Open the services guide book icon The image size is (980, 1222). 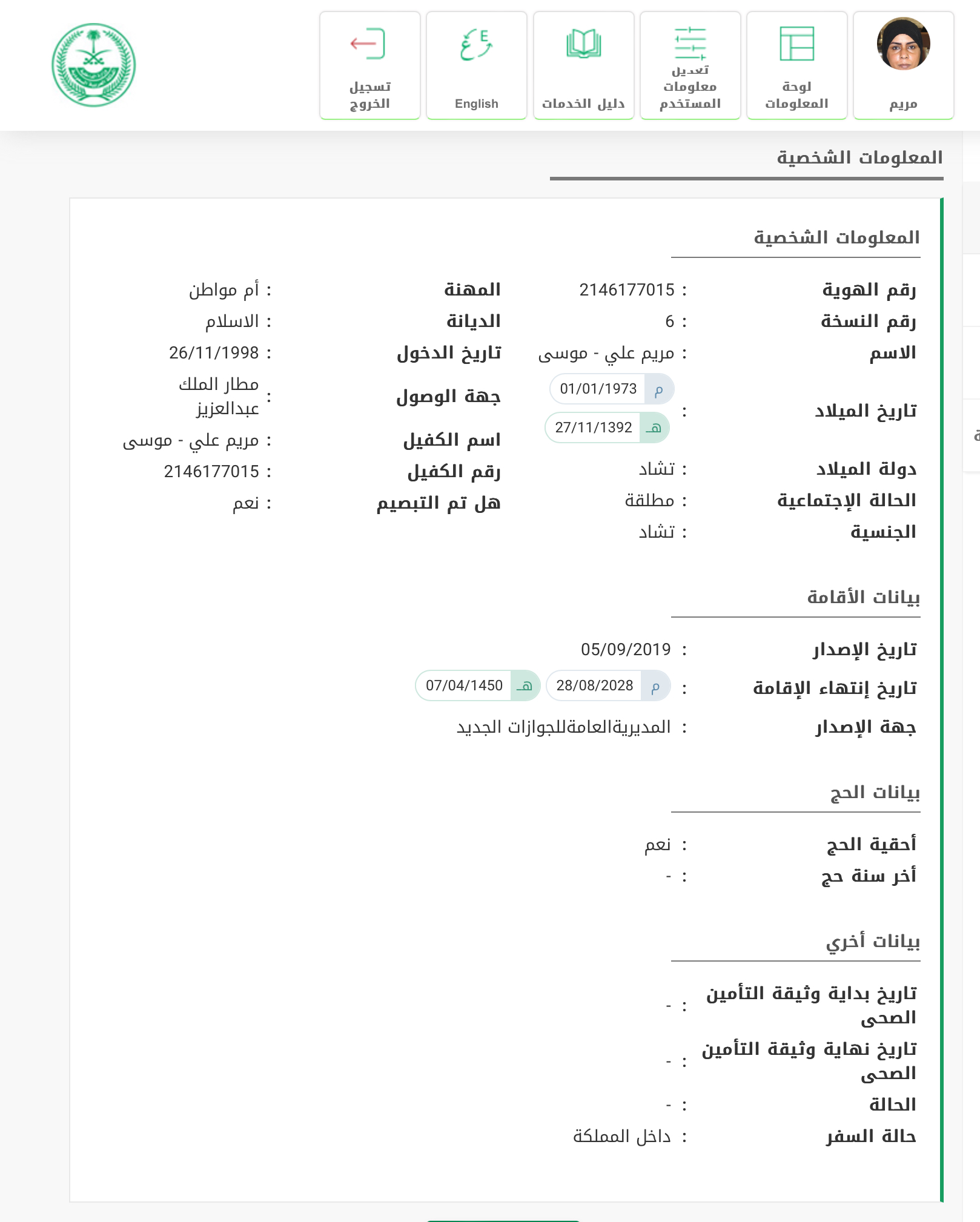click(x=583, y=44)
